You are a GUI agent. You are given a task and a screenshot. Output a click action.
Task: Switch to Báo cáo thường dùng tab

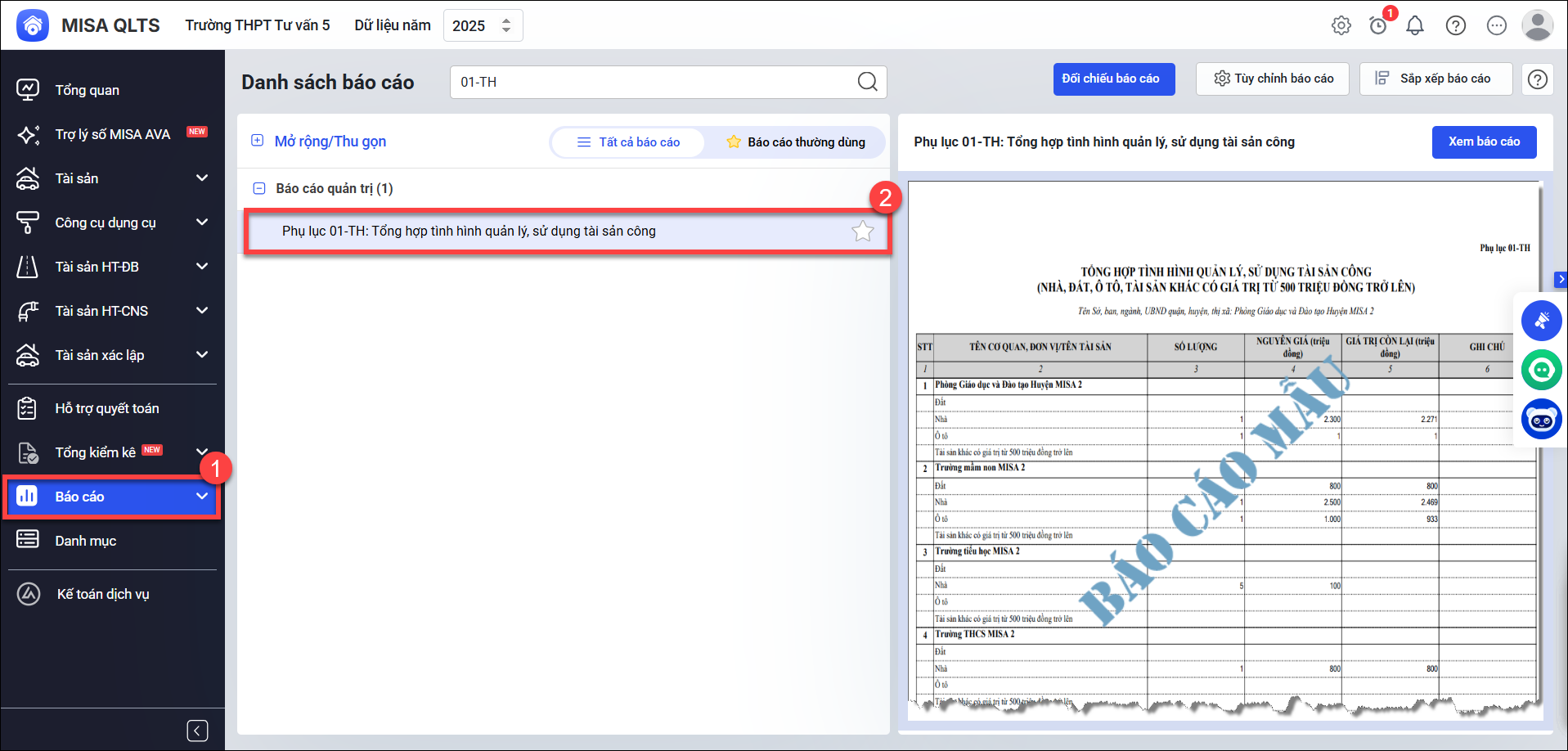click(x=795, y=142)
